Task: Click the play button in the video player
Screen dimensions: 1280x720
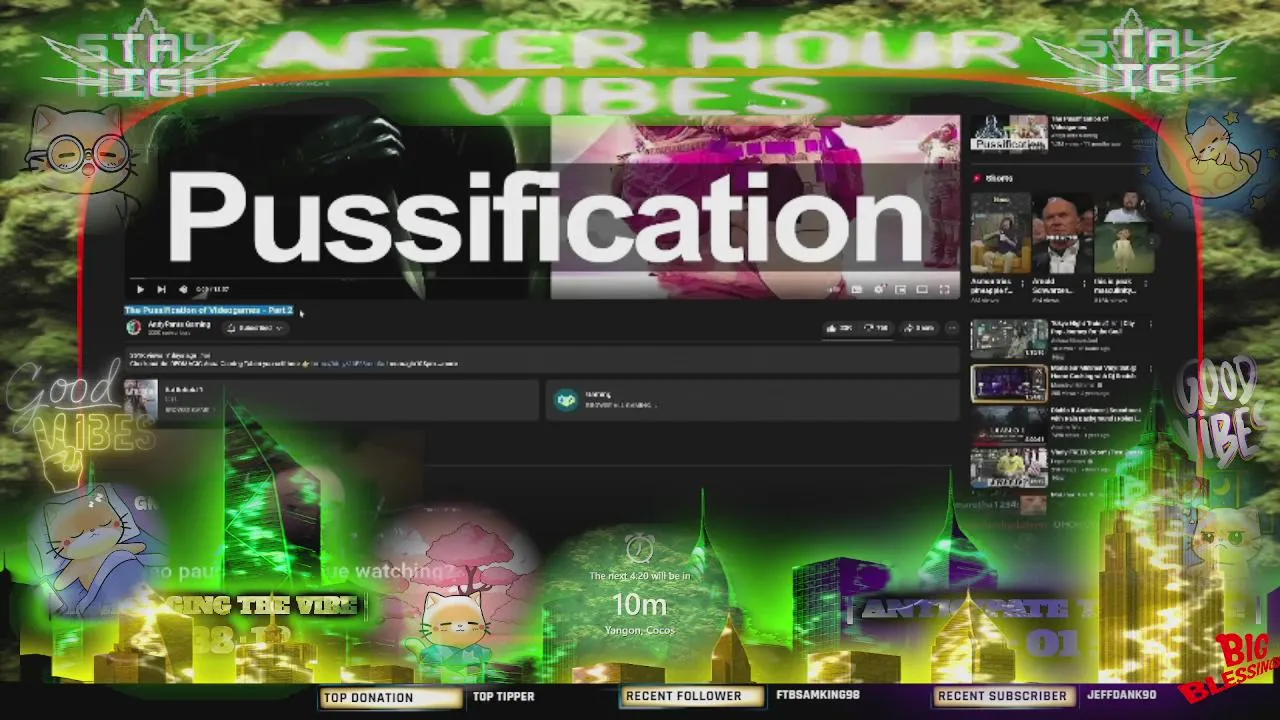Action: coord(140,290)
